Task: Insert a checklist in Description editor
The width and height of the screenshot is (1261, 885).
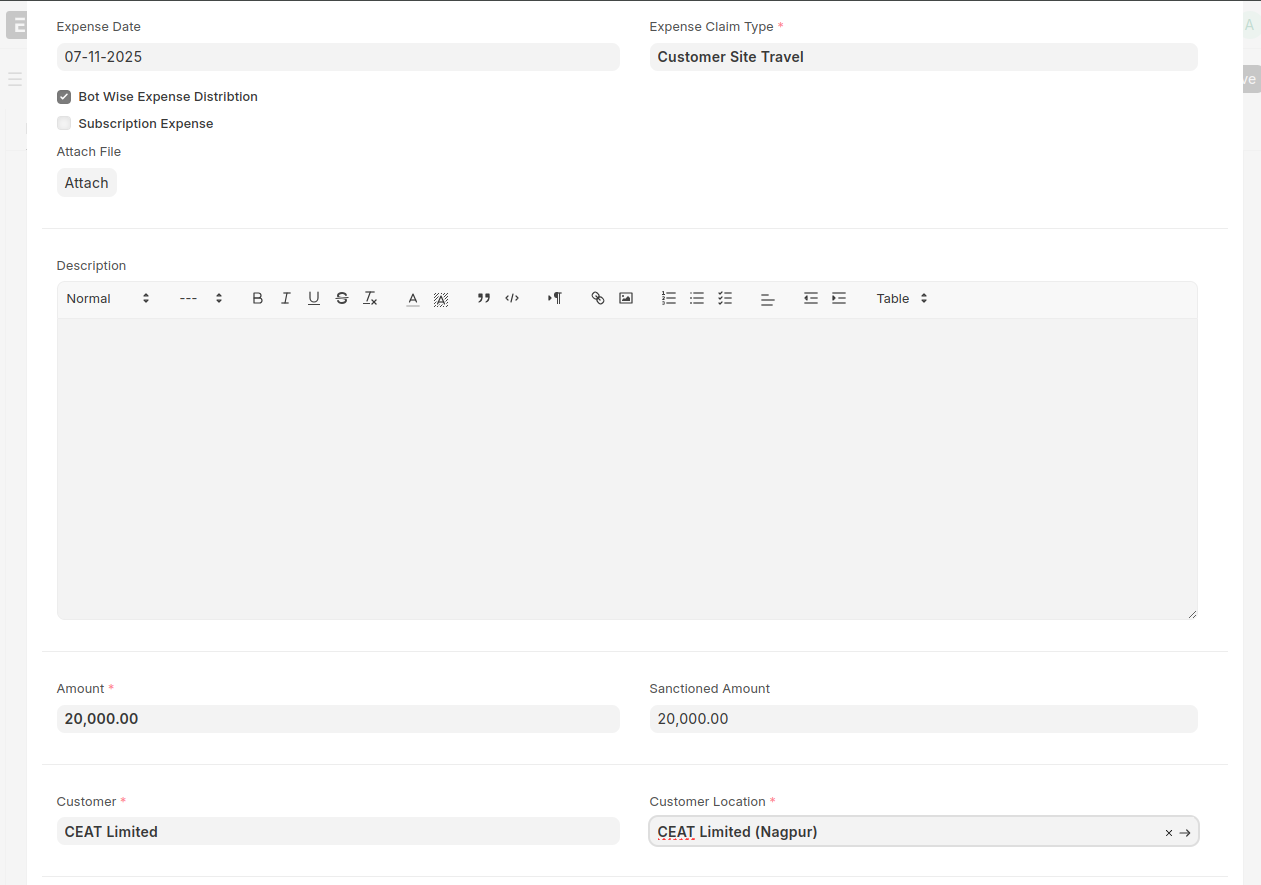Action: (x=725, y=298)
